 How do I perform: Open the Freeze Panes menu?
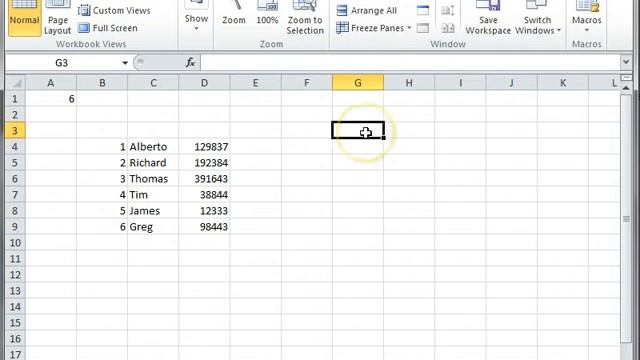tap(374, 28)
